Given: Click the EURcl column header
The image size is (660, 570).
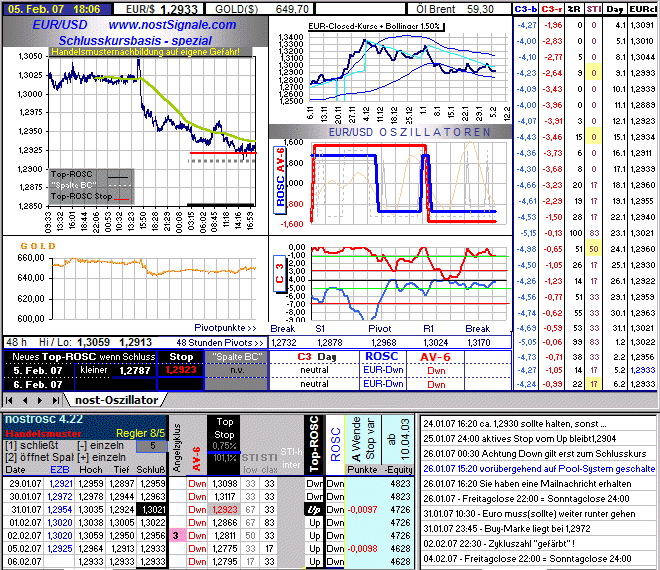Looking at the screenshot, I should [642, 9].
